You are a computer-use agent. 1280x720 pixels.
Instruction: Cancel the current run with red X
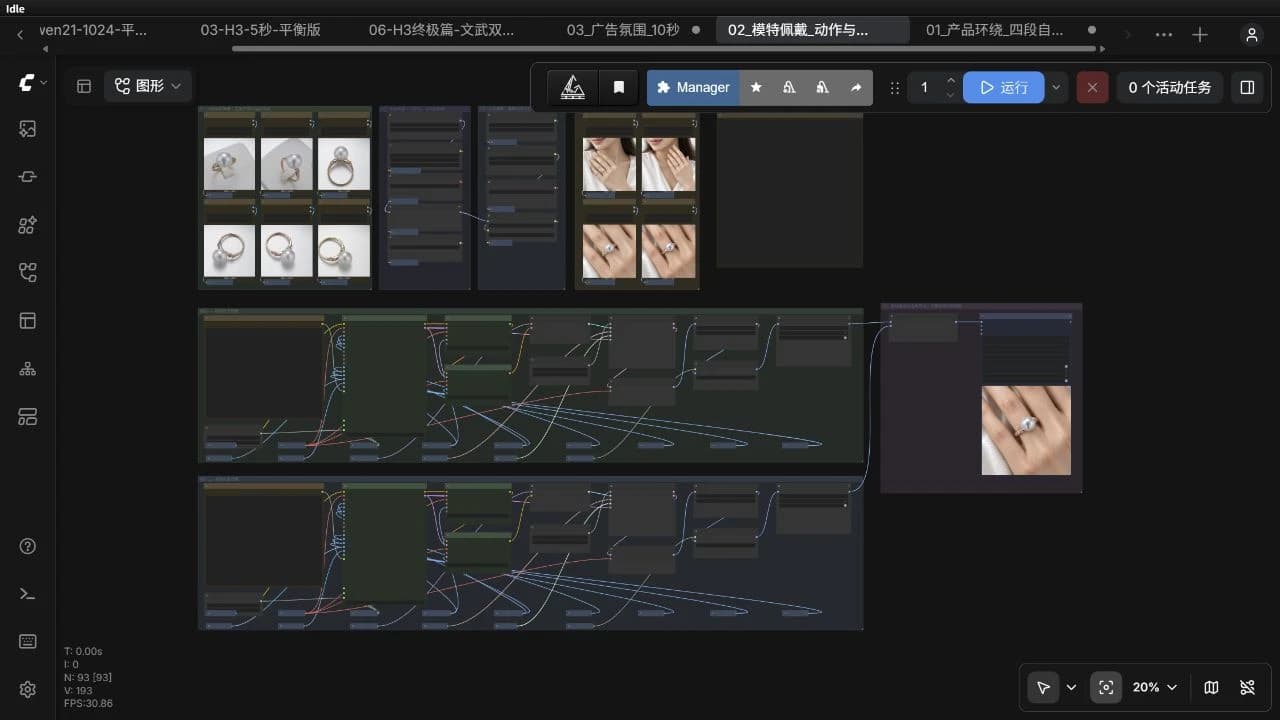(1092, 87)
